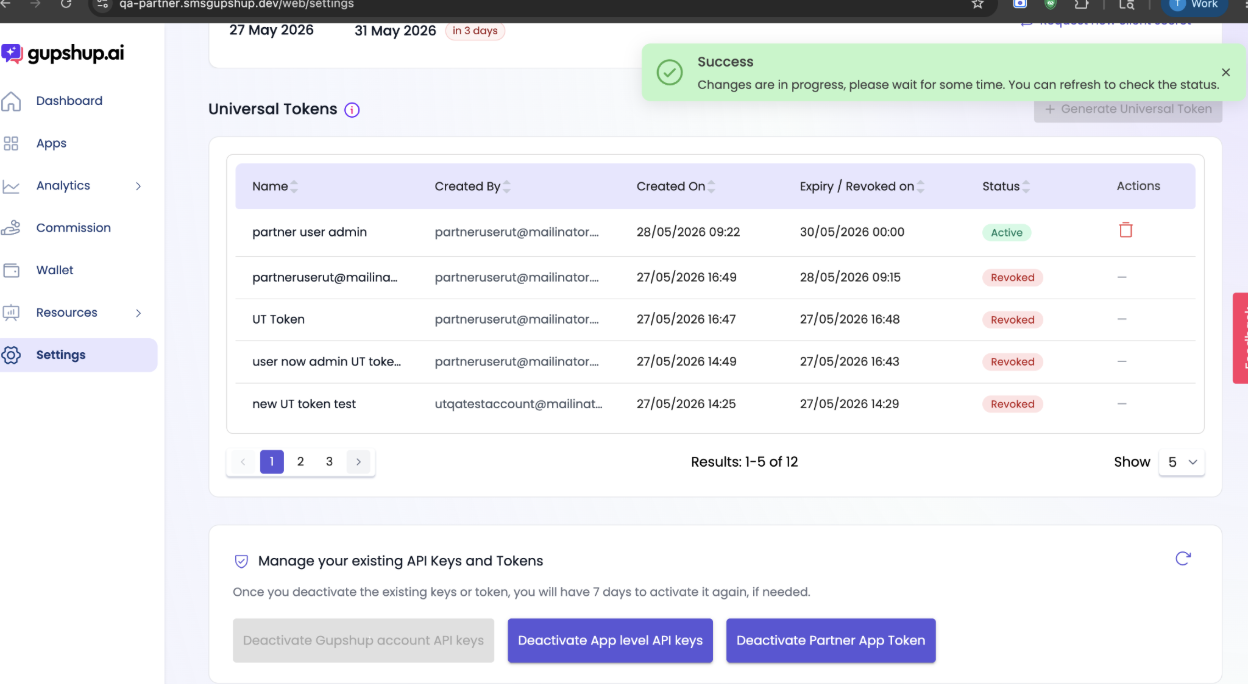Screen dimensions: 1254x684
Task: Go to page 1 of the tokens
Action: [272, 462]
